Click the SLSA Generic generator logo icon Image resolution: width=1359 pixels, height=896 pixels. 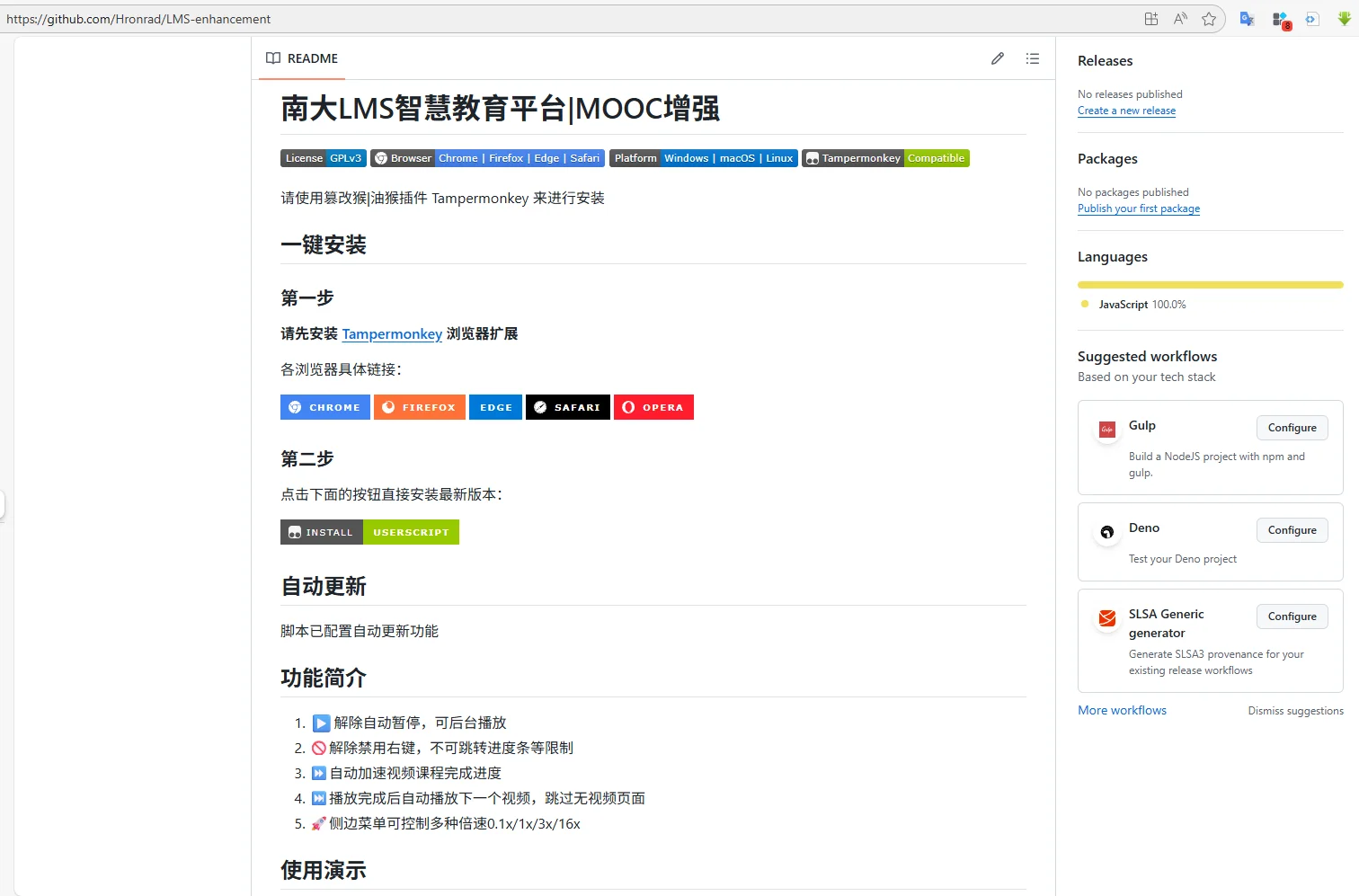tap(1106, 618)
